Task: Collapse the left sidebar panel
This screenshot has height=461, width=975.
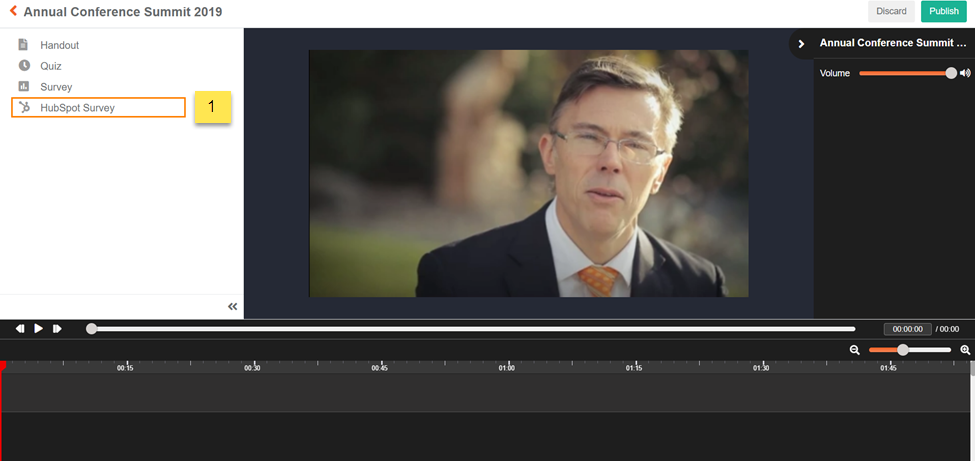Action: pos(232,307)
